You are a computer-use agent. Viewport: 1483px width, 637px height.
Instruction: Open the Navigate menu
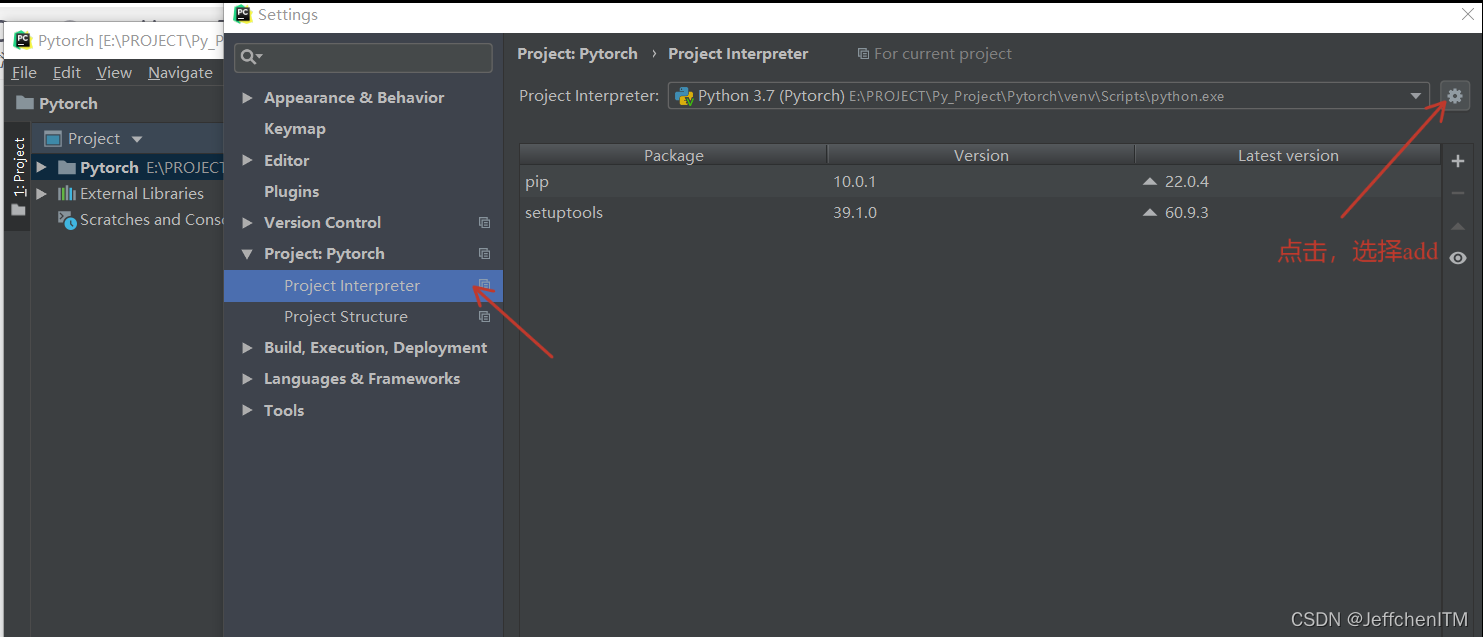pos(180,72)
